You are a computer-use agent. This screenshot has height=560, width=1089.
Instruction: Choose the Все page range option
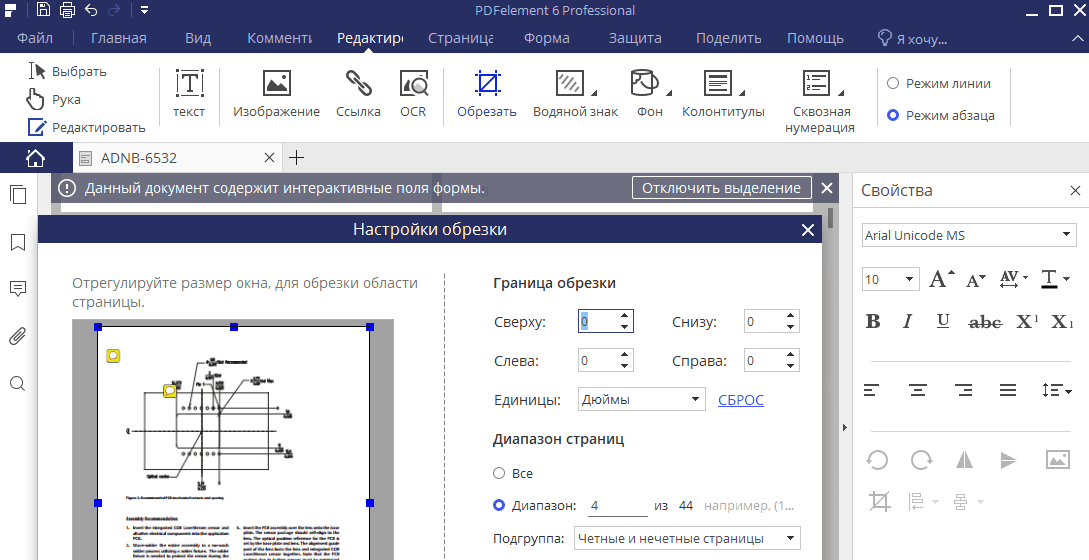499,473
